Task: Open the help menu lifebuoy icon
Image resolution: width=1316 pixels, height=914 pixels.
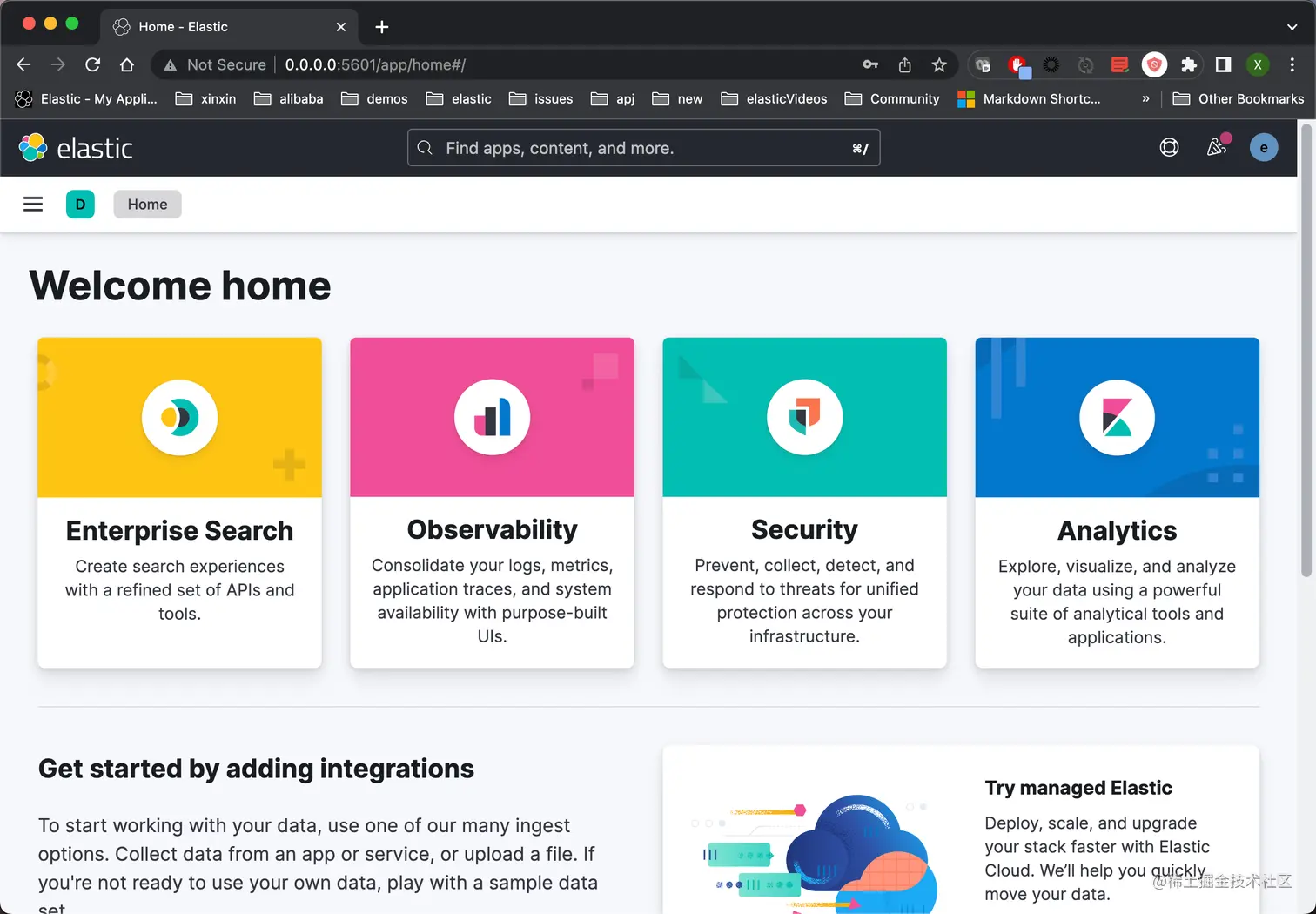Action: tap(1169, 148)
